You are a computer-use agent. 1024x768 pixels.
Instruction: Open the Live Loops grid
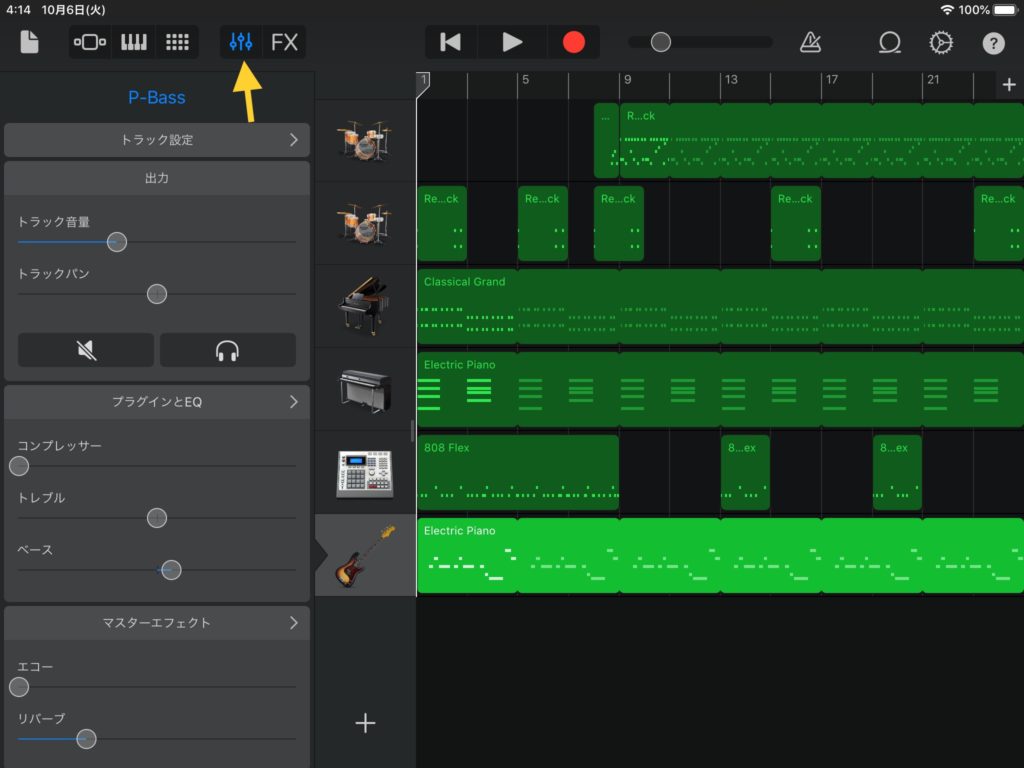point(177,42)
